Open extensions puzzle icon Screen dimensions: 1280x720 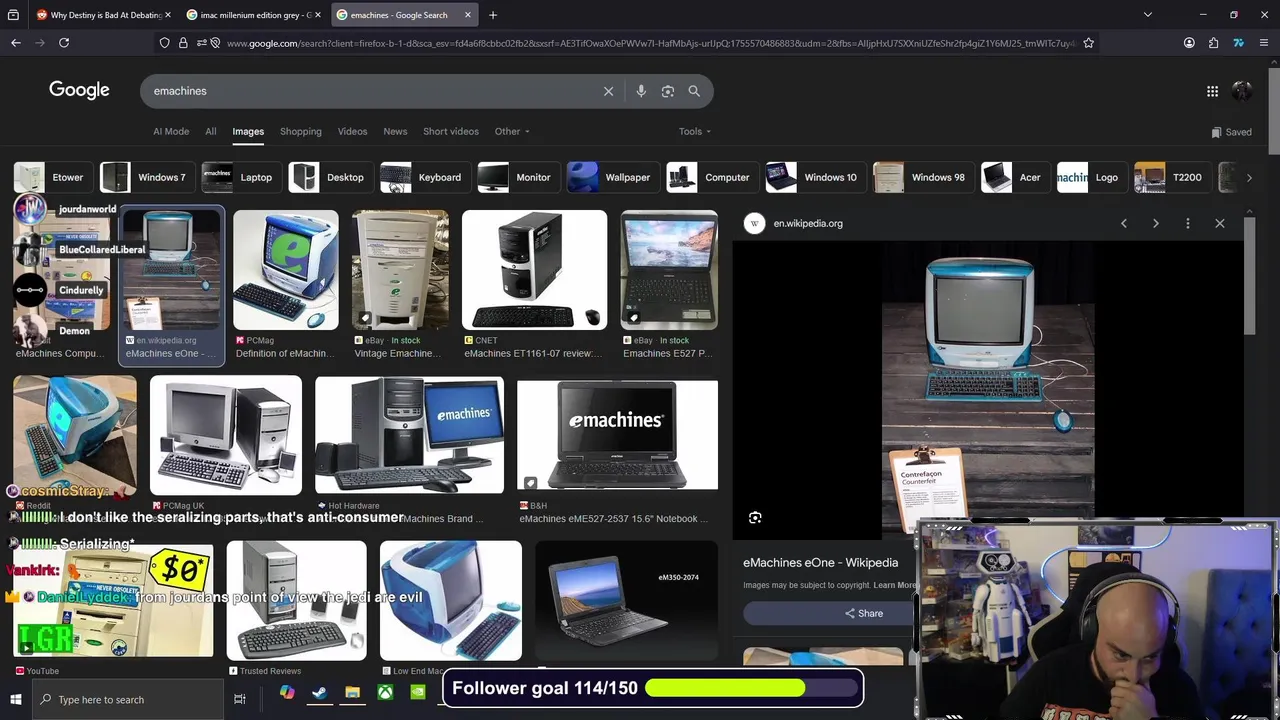pyautogui.click(x=1213, y=43)
